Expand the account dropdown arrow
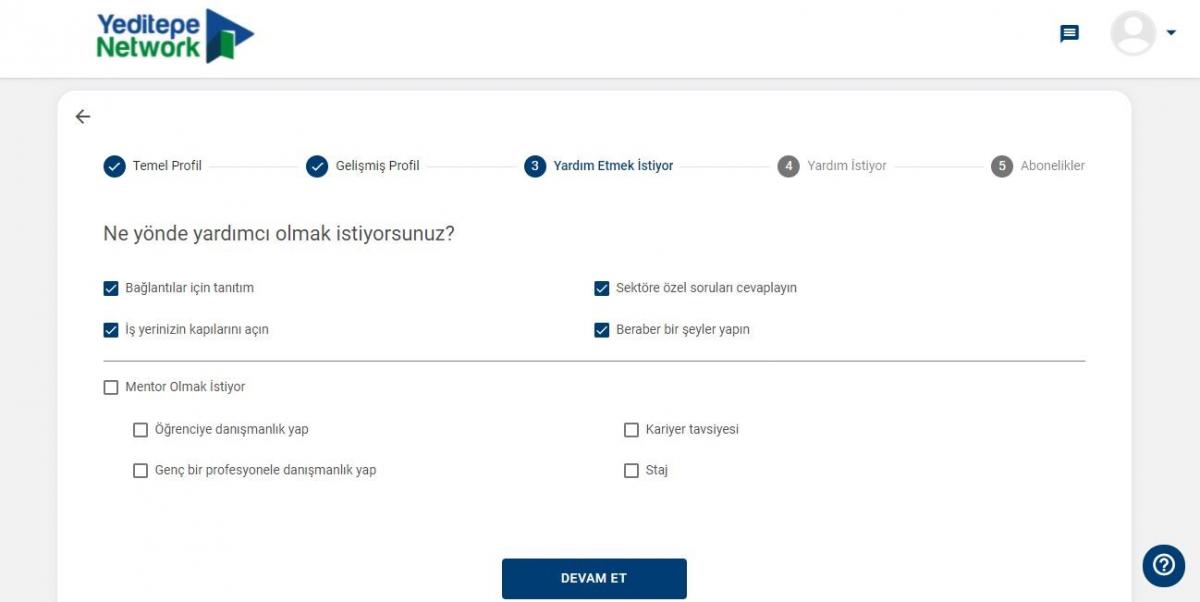Image resolution: width=1200 pixels, height=602 pixels. (x=1171, y=33)
